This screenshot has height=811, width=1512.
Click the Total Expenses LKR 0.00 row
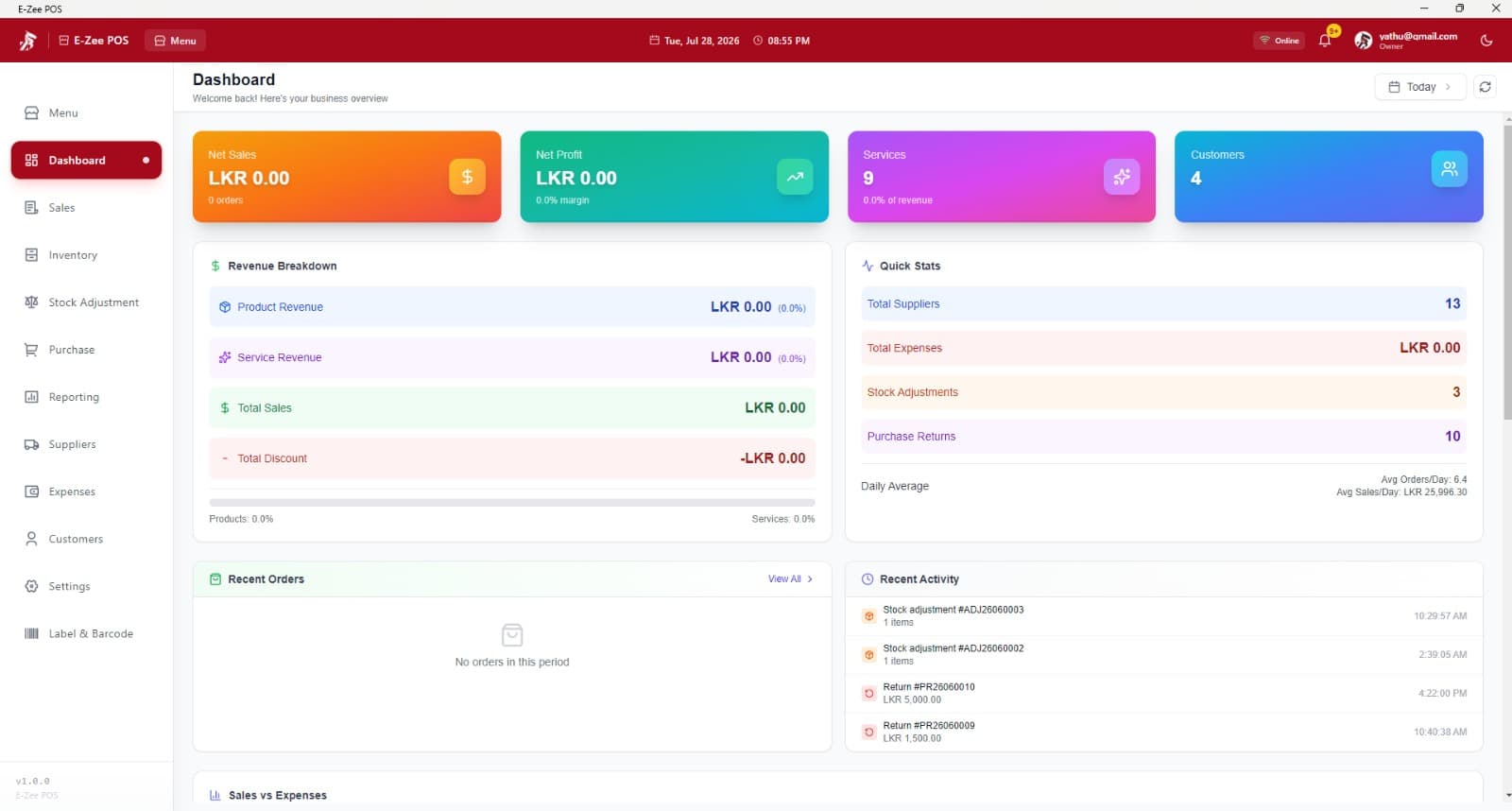1163,348
